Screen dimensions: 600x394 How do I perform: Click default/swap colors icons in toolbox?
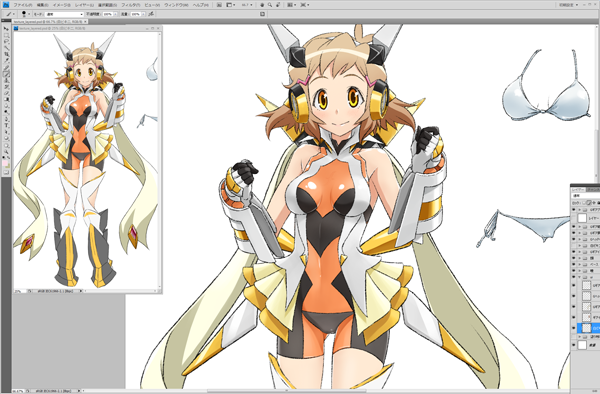pos(6,157)
